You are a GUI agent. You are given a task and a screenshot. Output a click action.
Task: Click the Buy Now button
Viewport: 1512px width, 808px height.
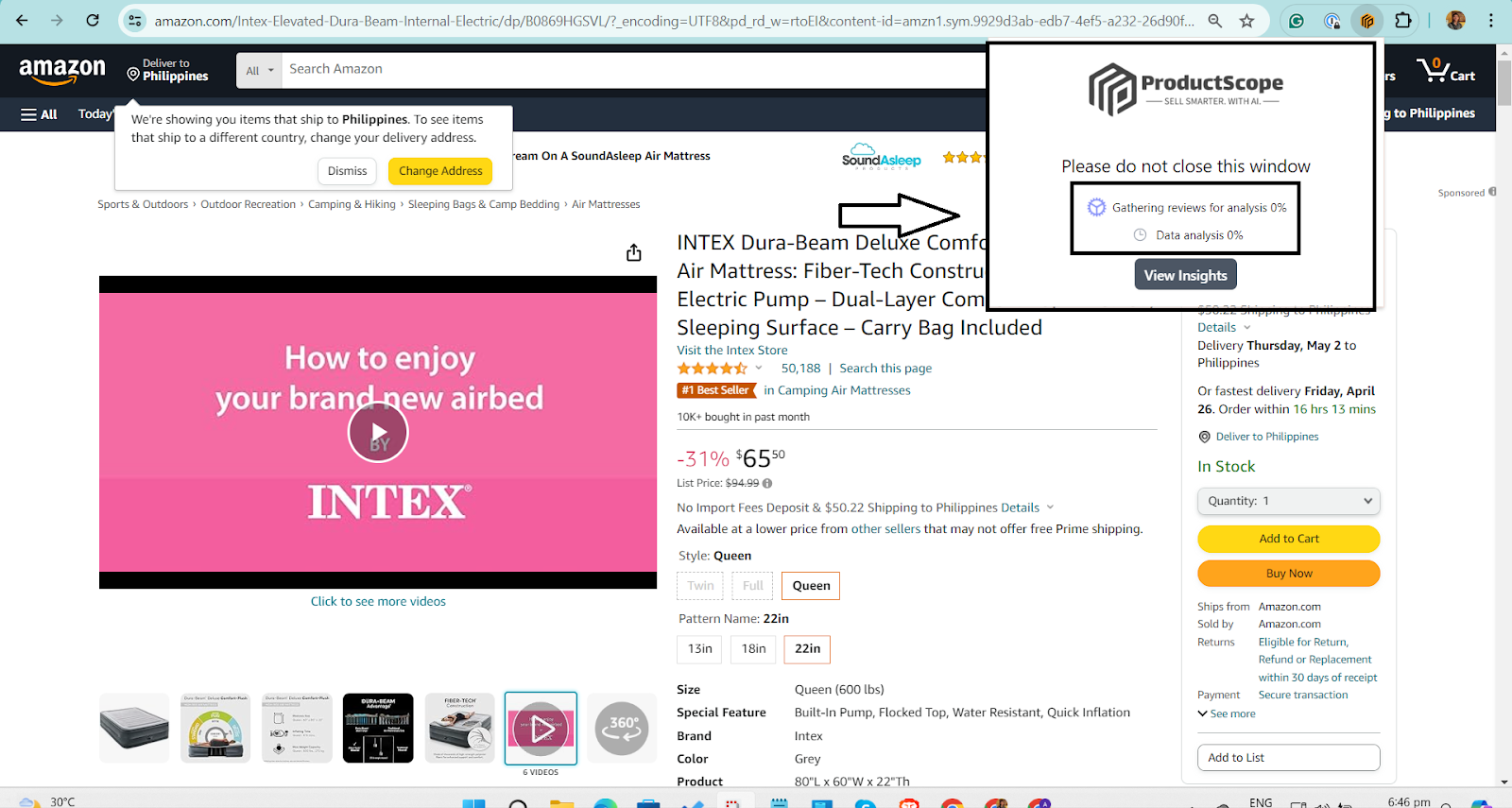pos(1289,574)
